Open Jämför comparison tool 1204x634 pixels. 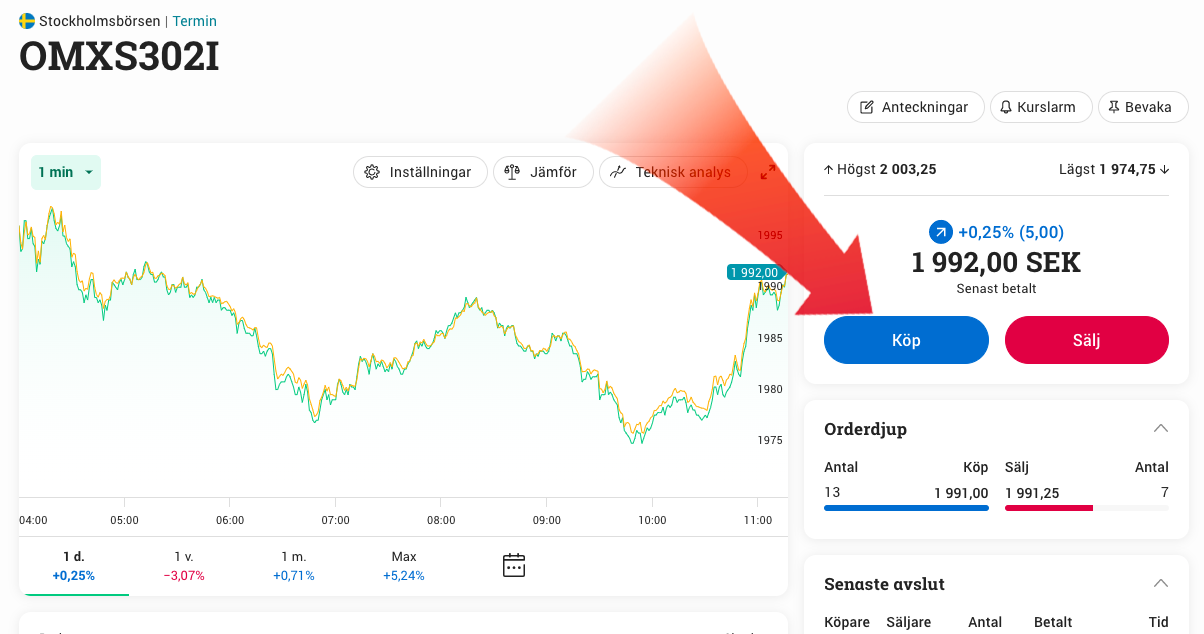click(x=543, y=172)
